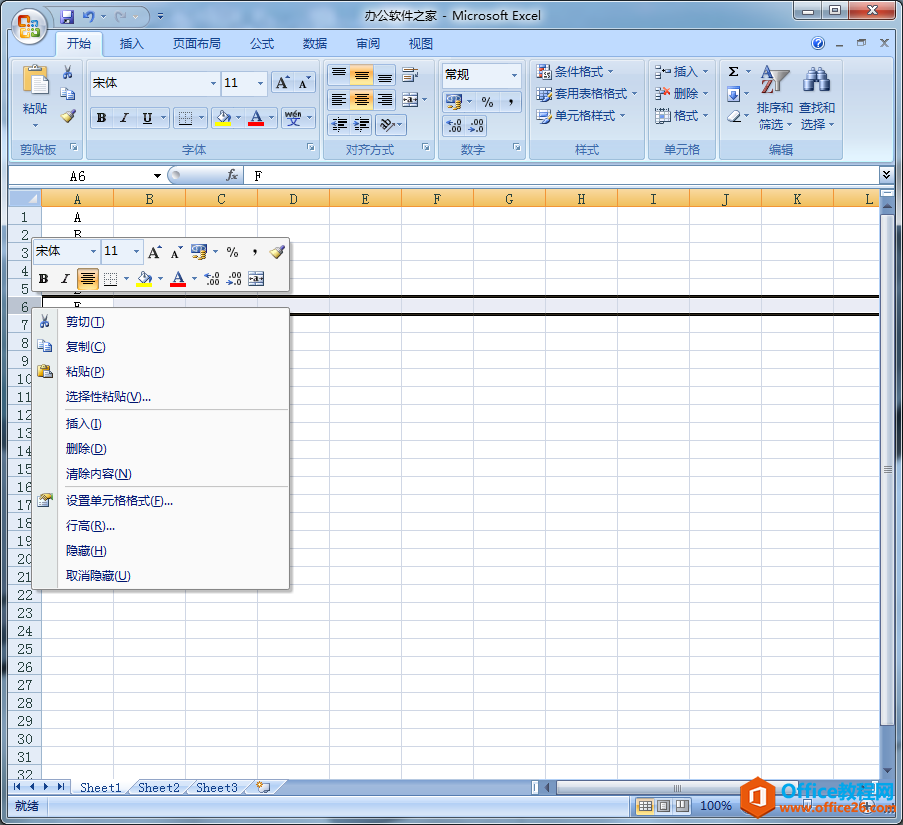Switch to the 页面布局 ribbon tab
Viewport: 903px width, 825px height.
coord(196,44)
